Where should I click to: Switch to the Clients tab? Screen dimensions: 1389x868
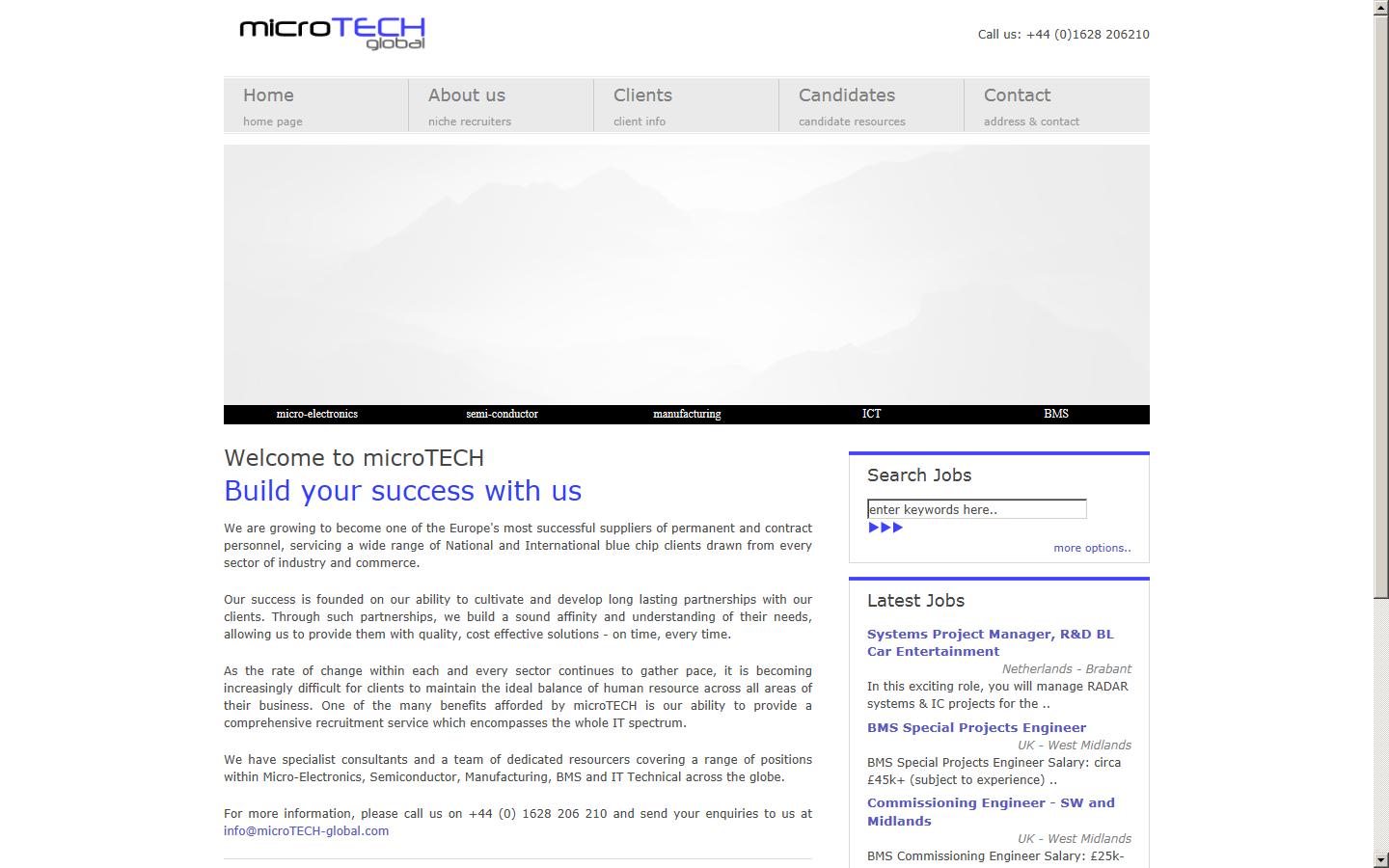[642, 95]
